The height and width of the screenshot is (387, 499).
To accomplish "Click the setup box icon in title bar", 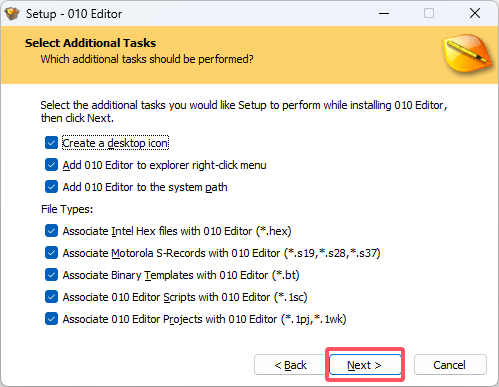I will (x=12, y=14).
